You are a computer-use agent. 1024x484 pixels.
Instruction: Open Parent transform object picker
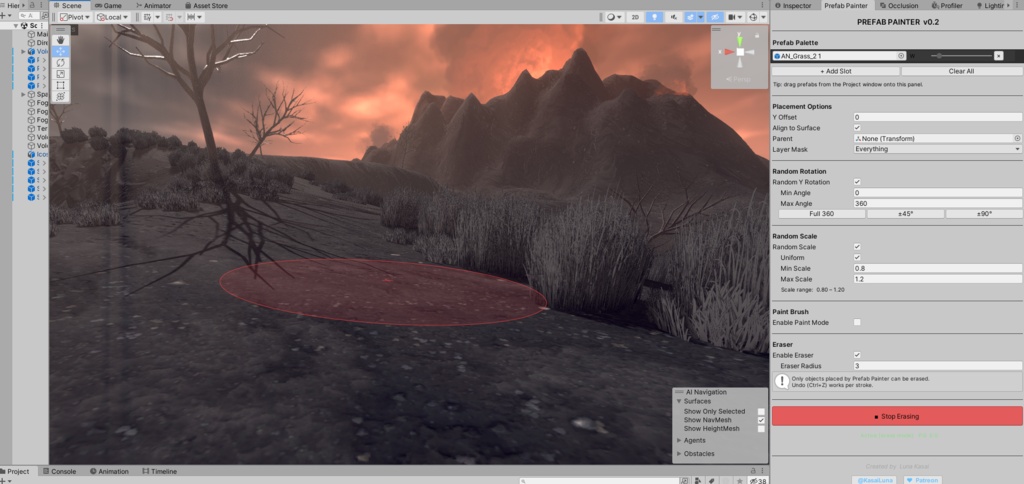(1017, 138)
